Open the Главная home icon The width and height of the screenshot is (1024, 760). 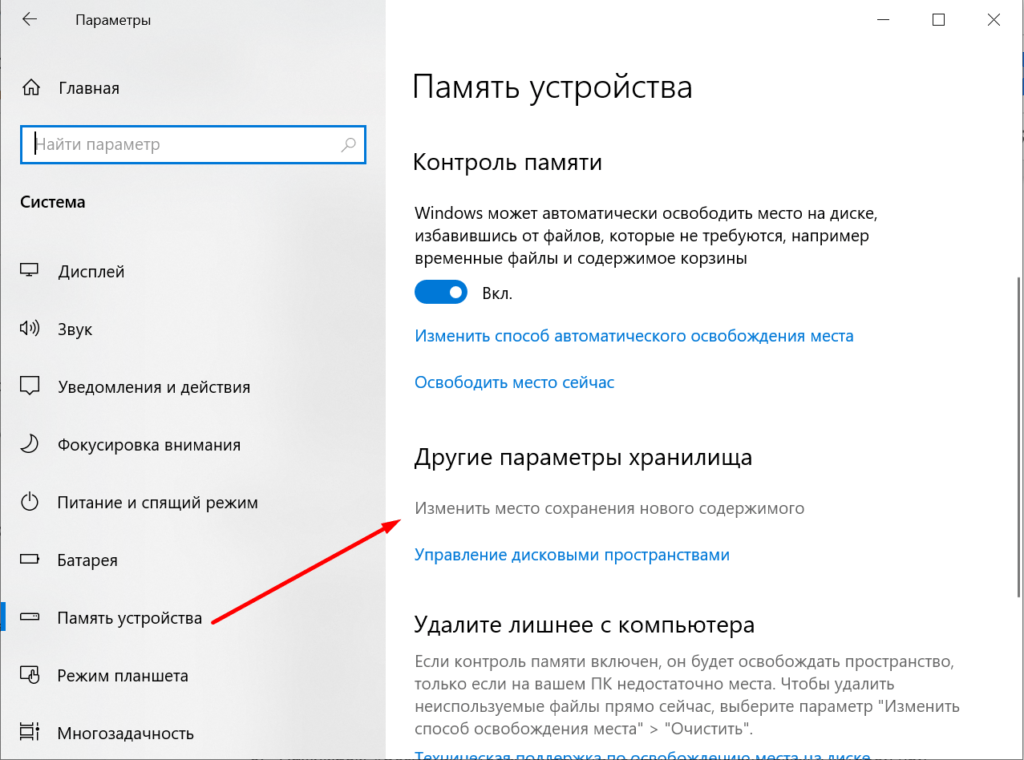(31, 87)
